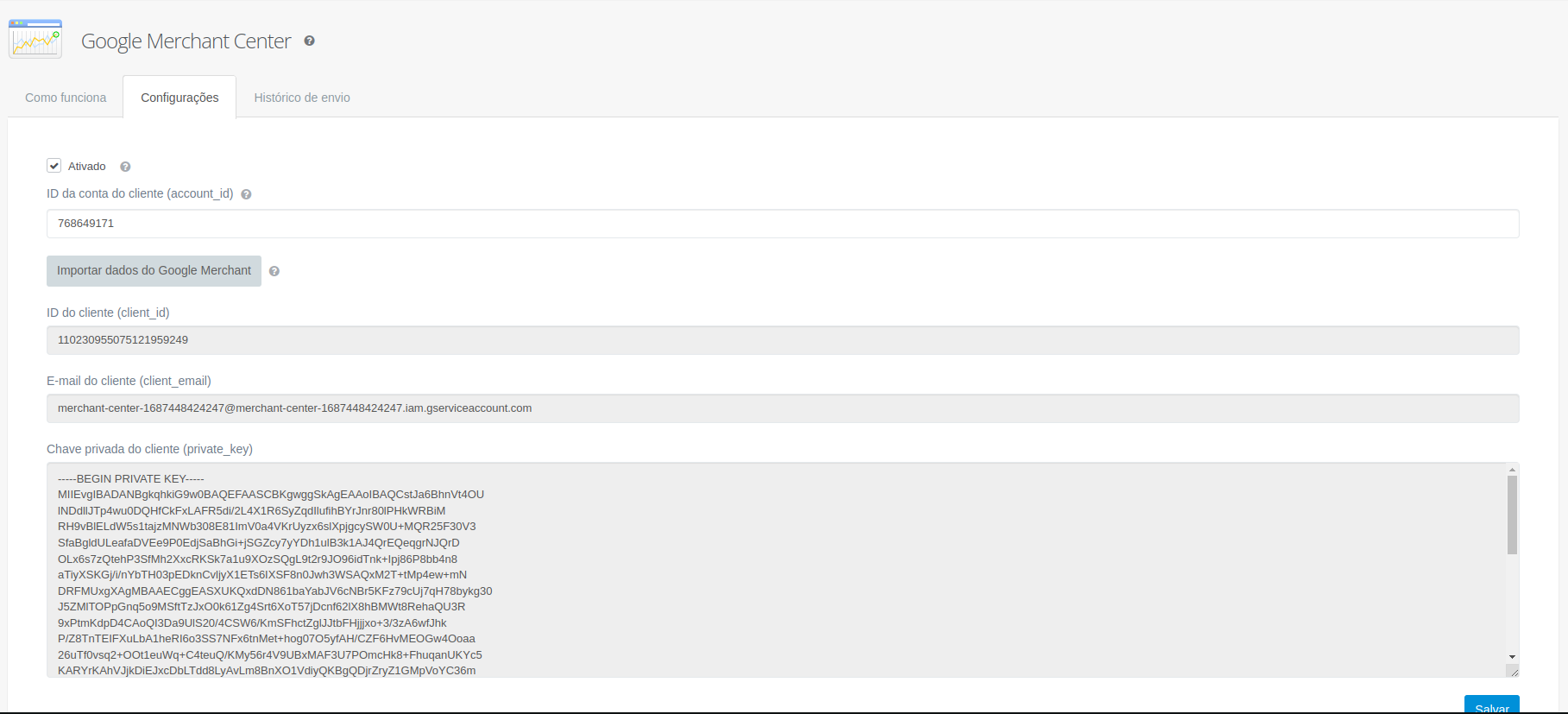Uncheck the Ativado checkbox
1568x714 pixels.
pyautogui.click(x=54, y=166)
